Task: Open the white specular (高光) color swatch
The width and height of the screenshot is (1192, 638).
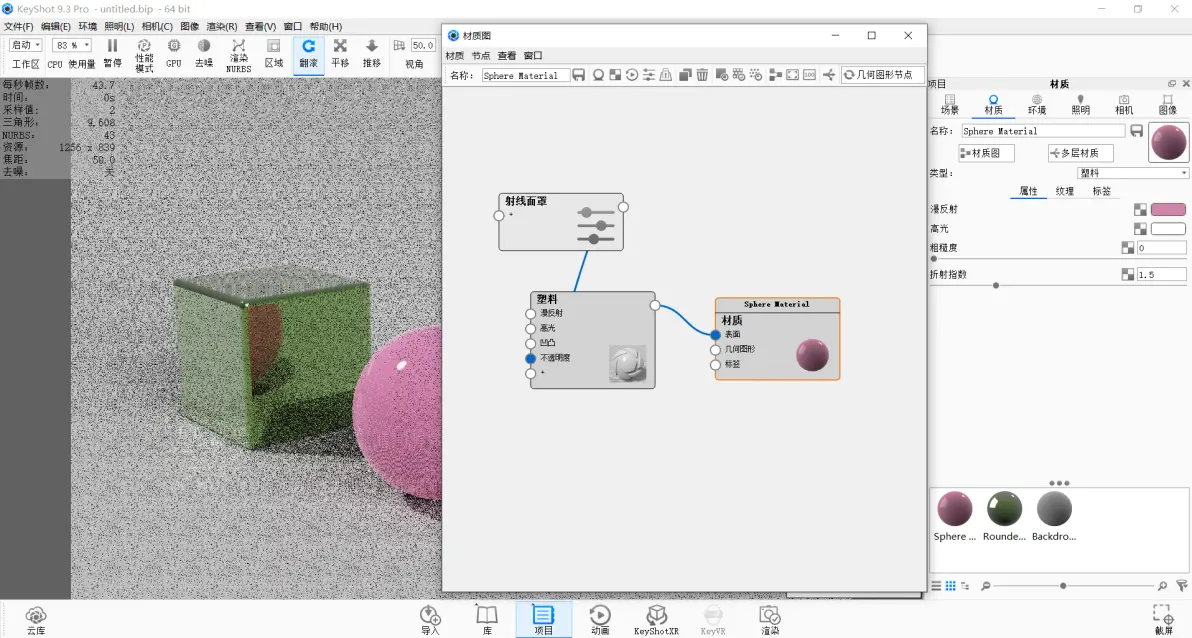Action: tap(1168, 228)
